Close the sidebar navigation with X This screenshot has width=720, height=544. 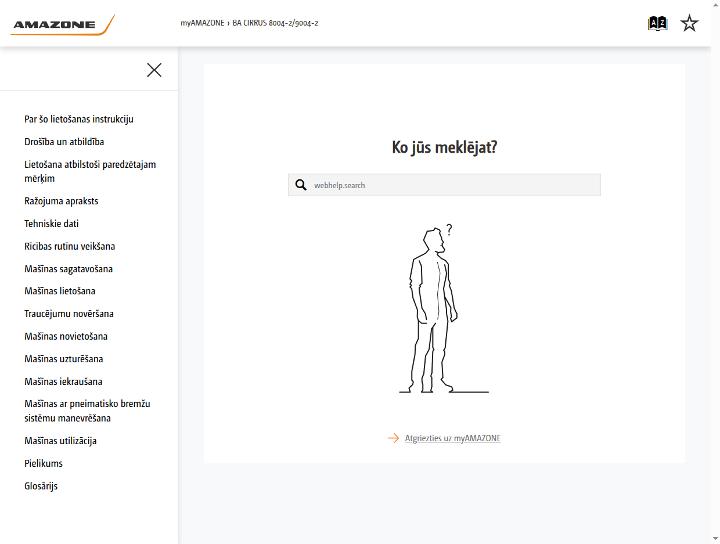click(154, 70)
